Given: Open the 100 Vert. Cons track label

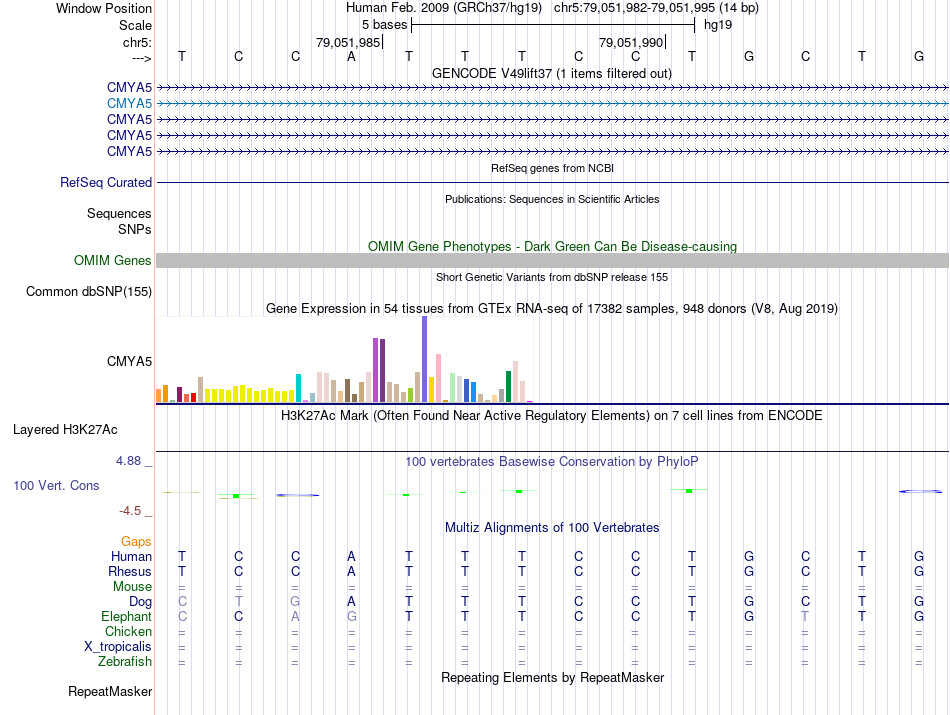Looking at the screenshot, I should tap(56, 485).
